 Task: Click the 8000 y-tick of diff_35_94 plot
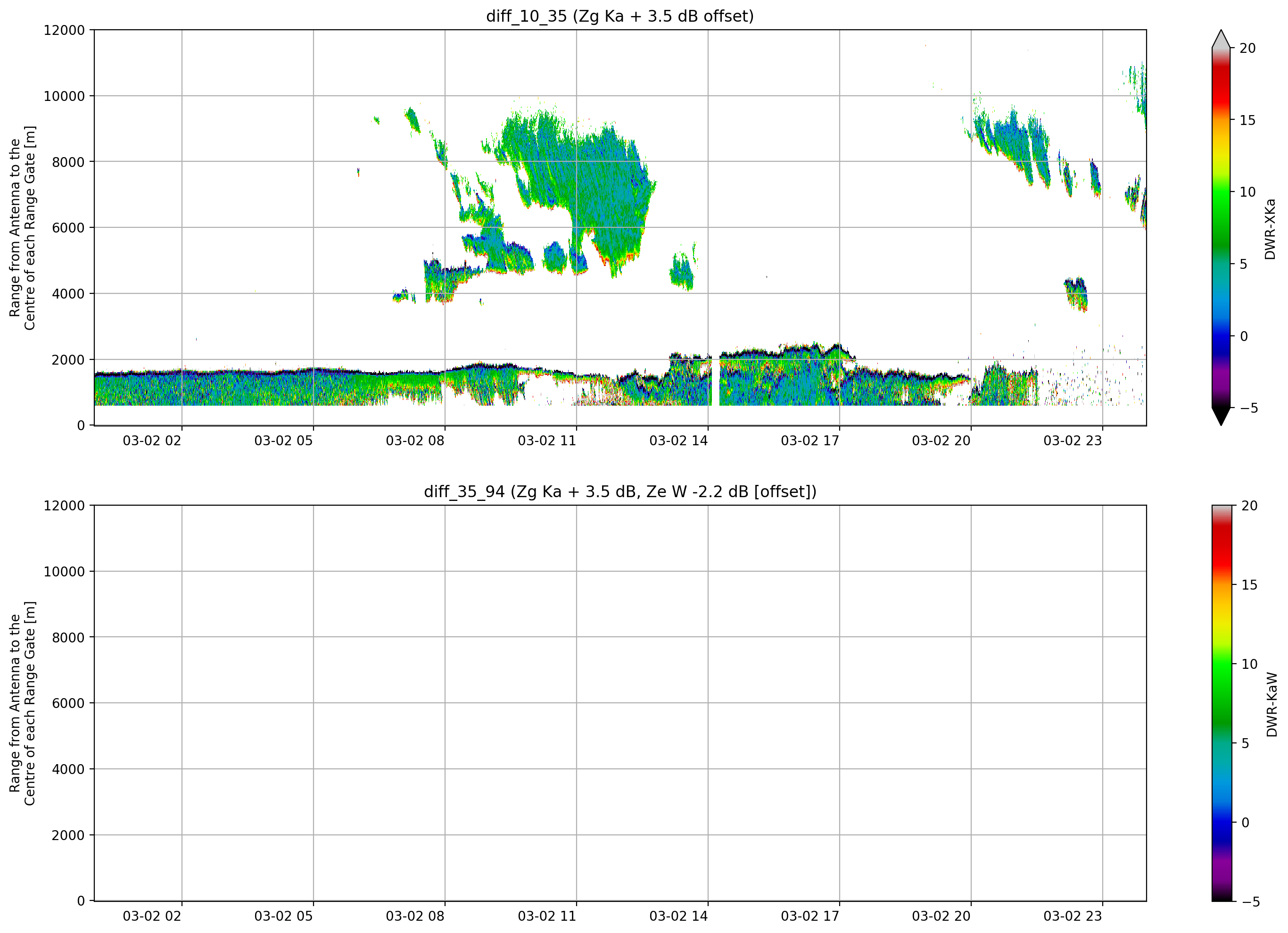(68, 638)
